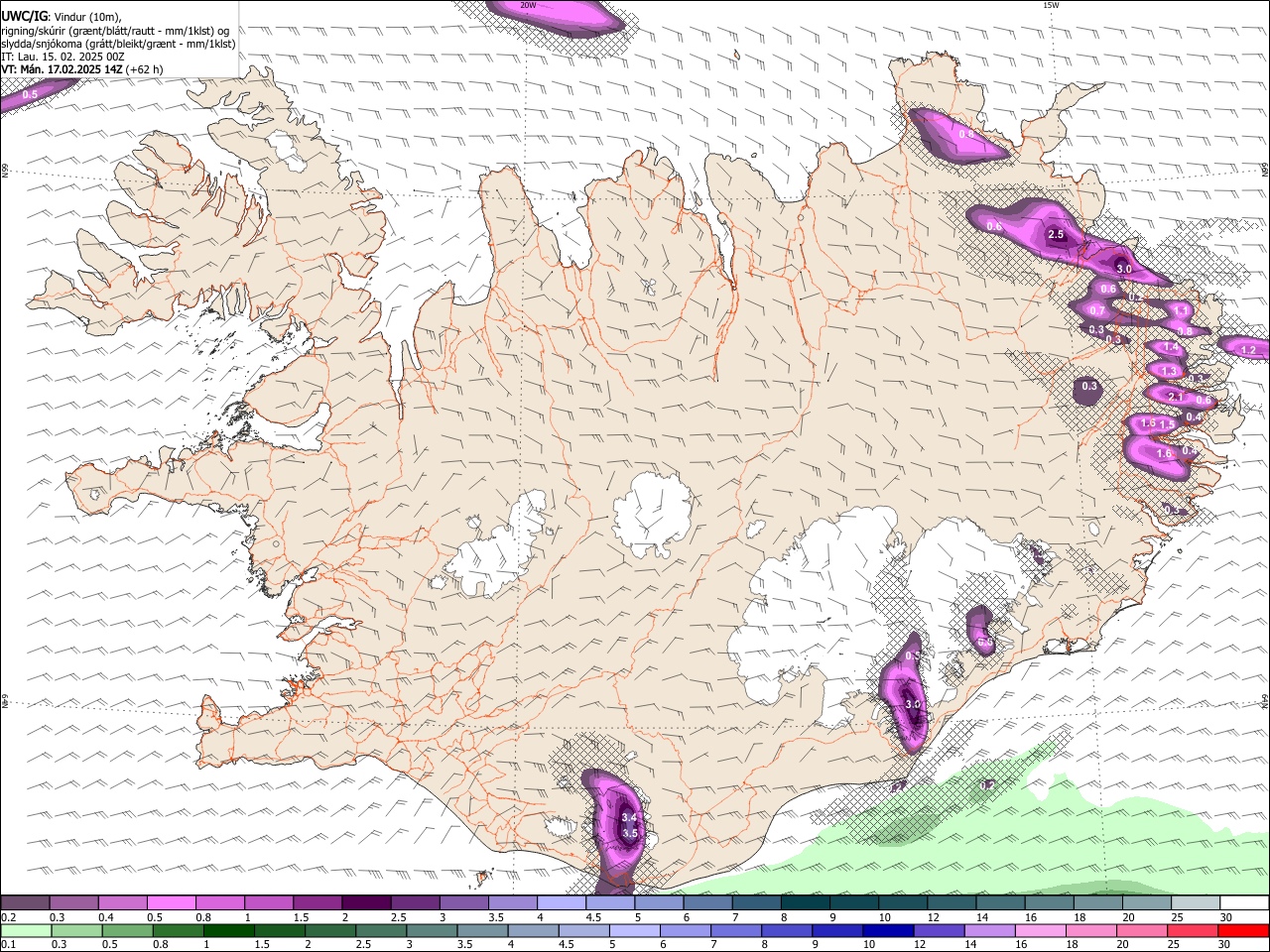
Task: Click the "20W" longitude label
Action: pyautogui.click(x=529, y=5)
